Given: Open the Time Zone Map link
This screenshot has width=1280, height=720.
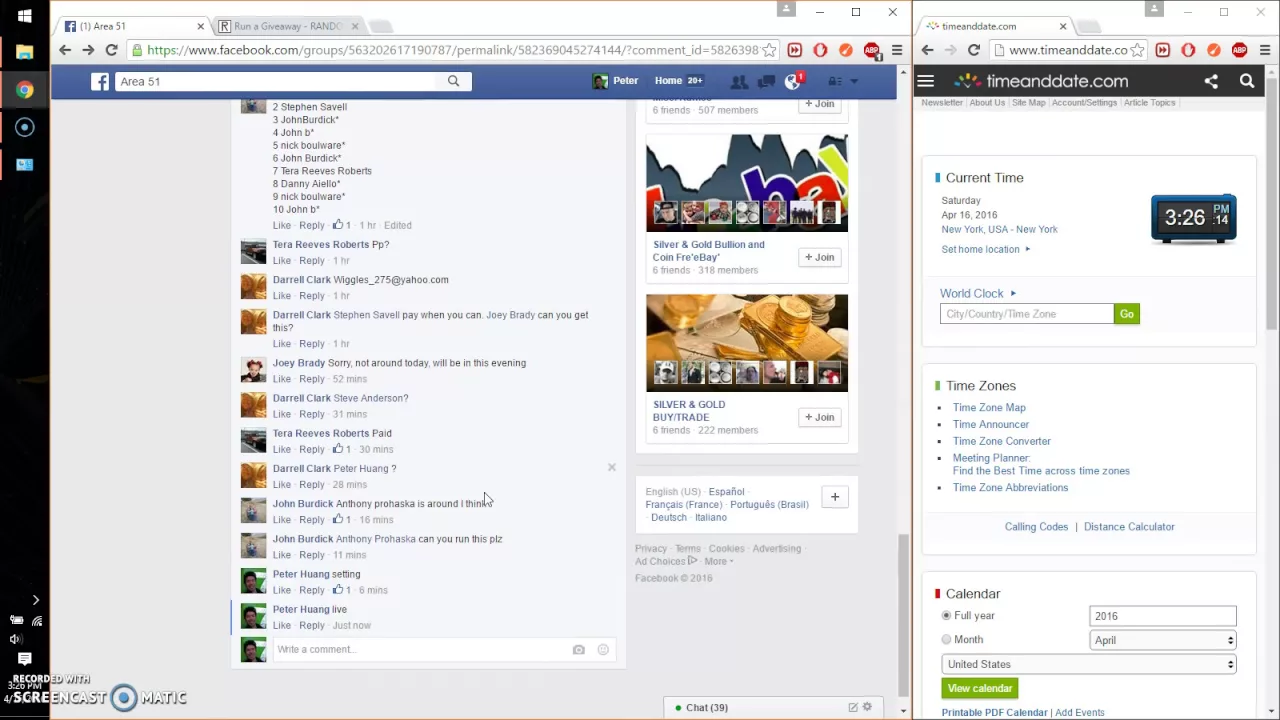Looking at the screenshot, I should 989,408.
